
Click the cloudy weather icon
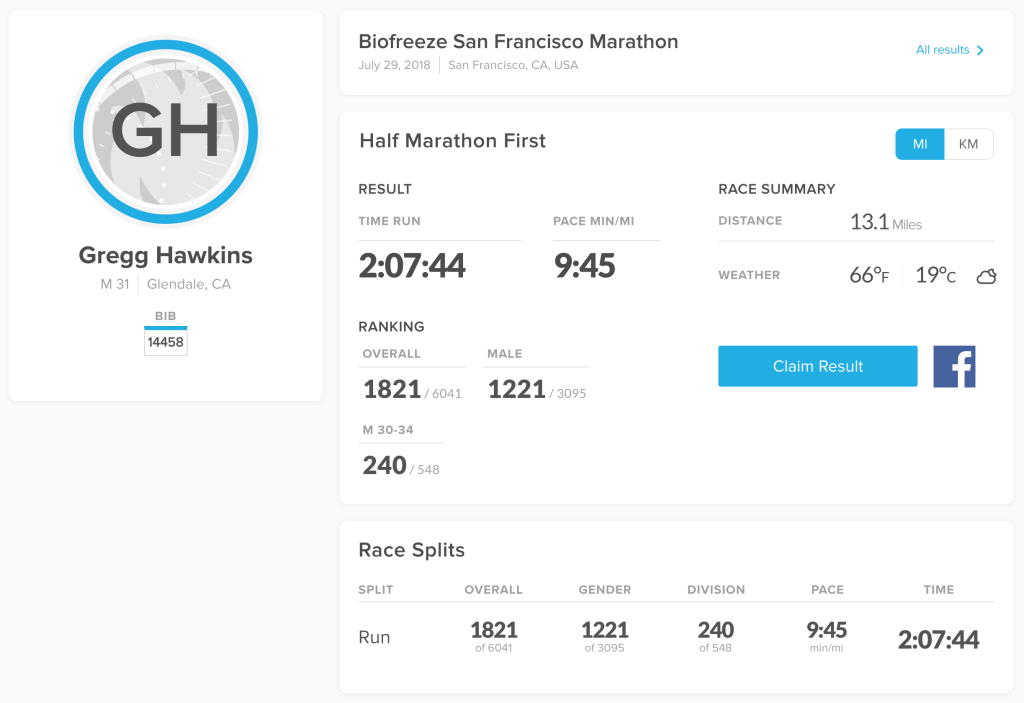(986, 277)
